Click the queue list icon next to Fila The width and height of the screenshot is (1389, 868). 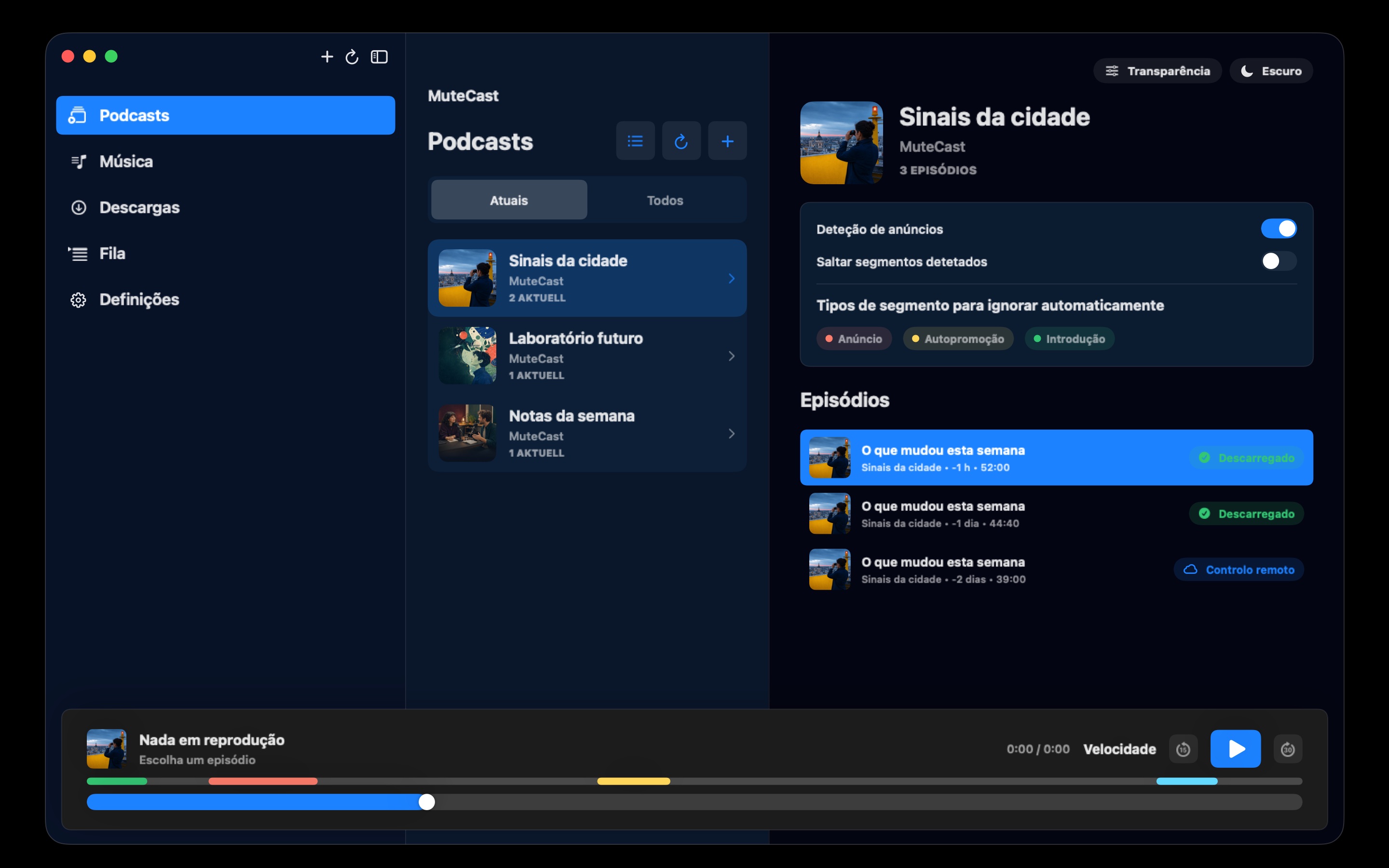pyautogui.click(x=78, y=253)
